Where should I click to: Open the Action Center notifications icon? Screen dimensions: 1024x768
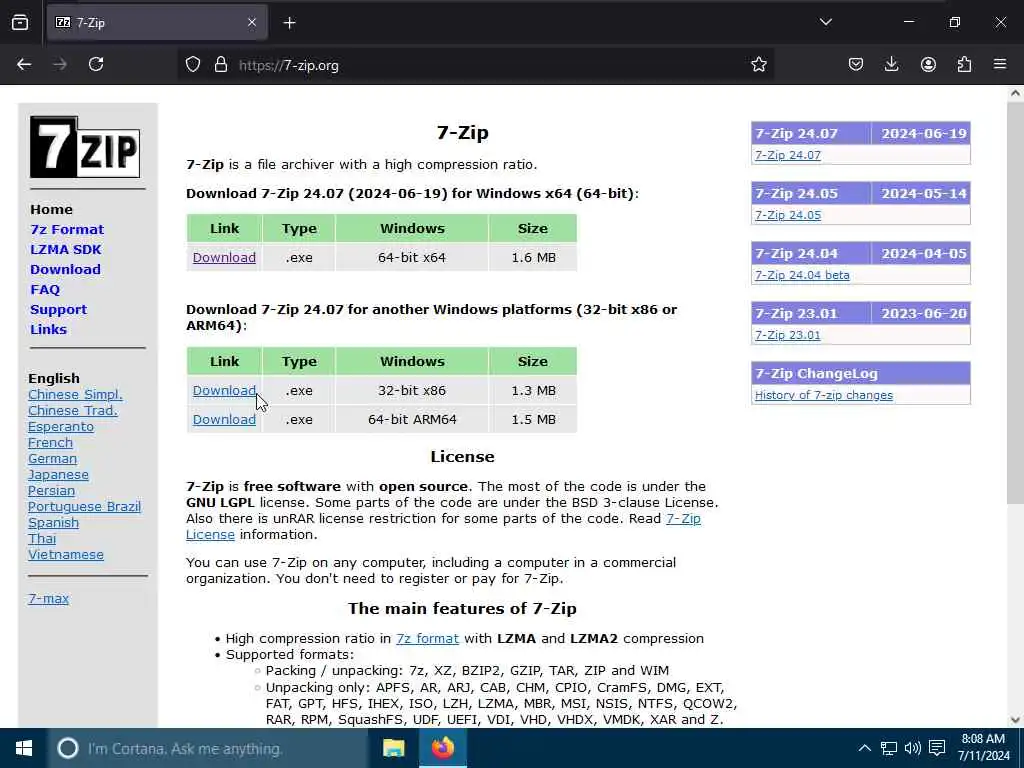point(937,748)
